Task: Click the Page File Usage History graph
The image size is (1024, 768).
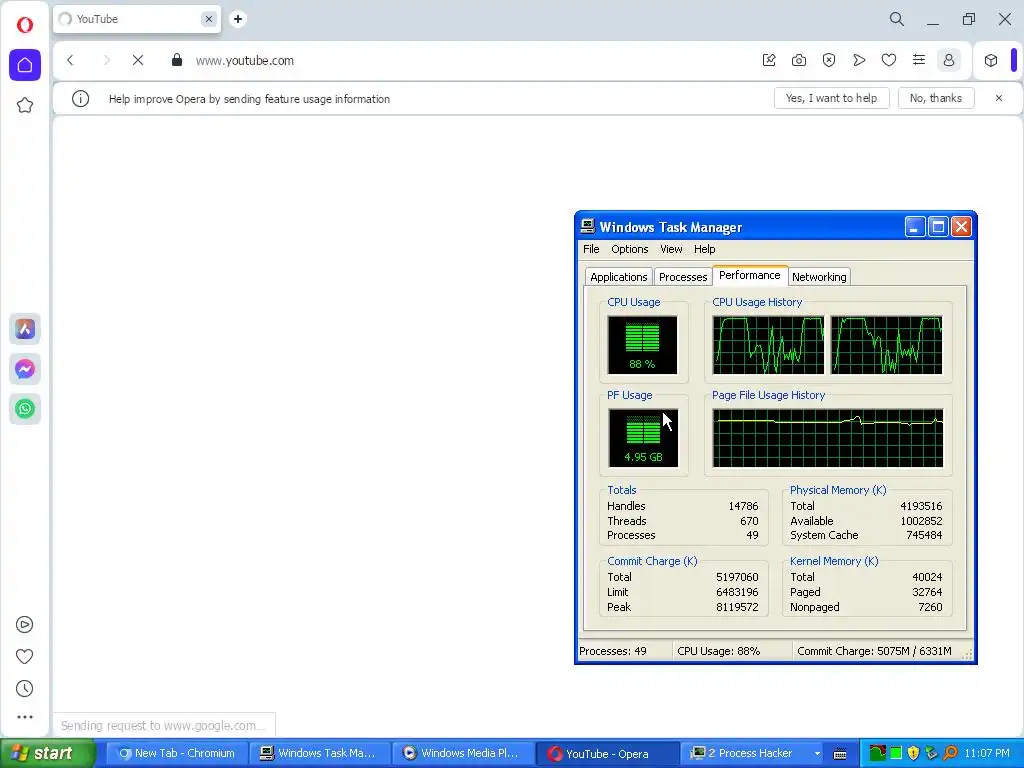Action: tap(828, 438)
